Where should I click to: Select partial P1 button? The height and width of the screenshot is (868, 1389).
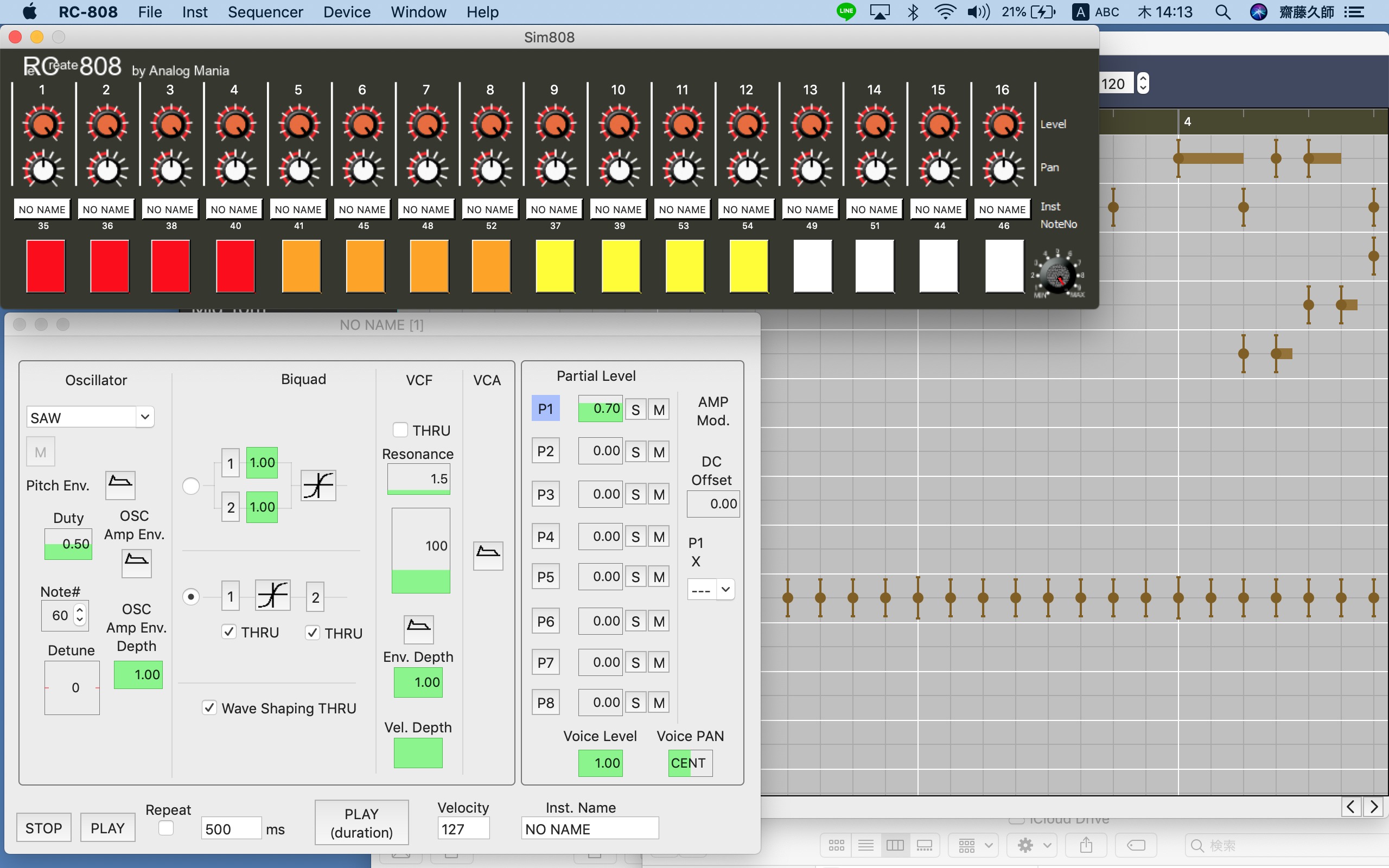click(x=545, y=409)
